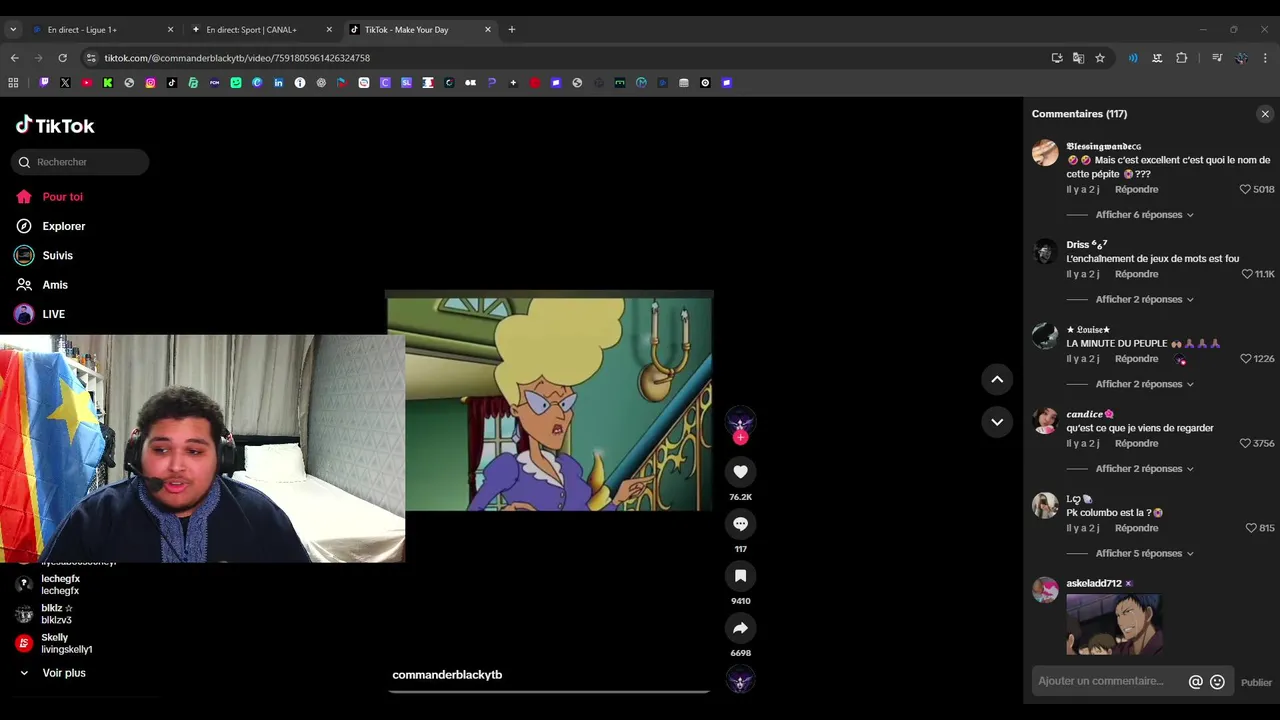Open the X bookmark

pos(65,83)
